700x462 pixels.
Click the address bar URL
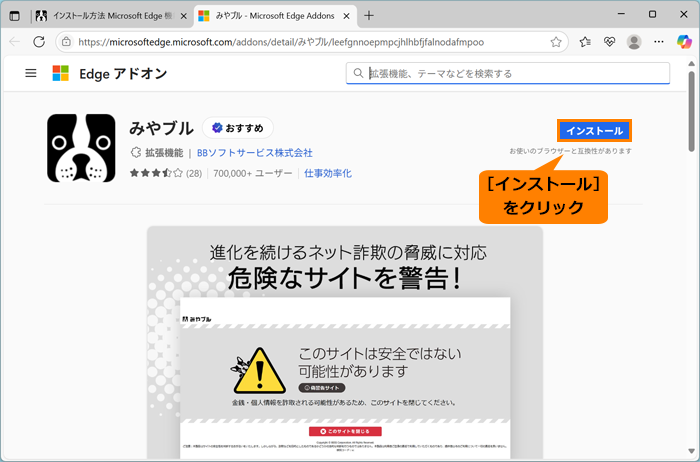[281, 42]
